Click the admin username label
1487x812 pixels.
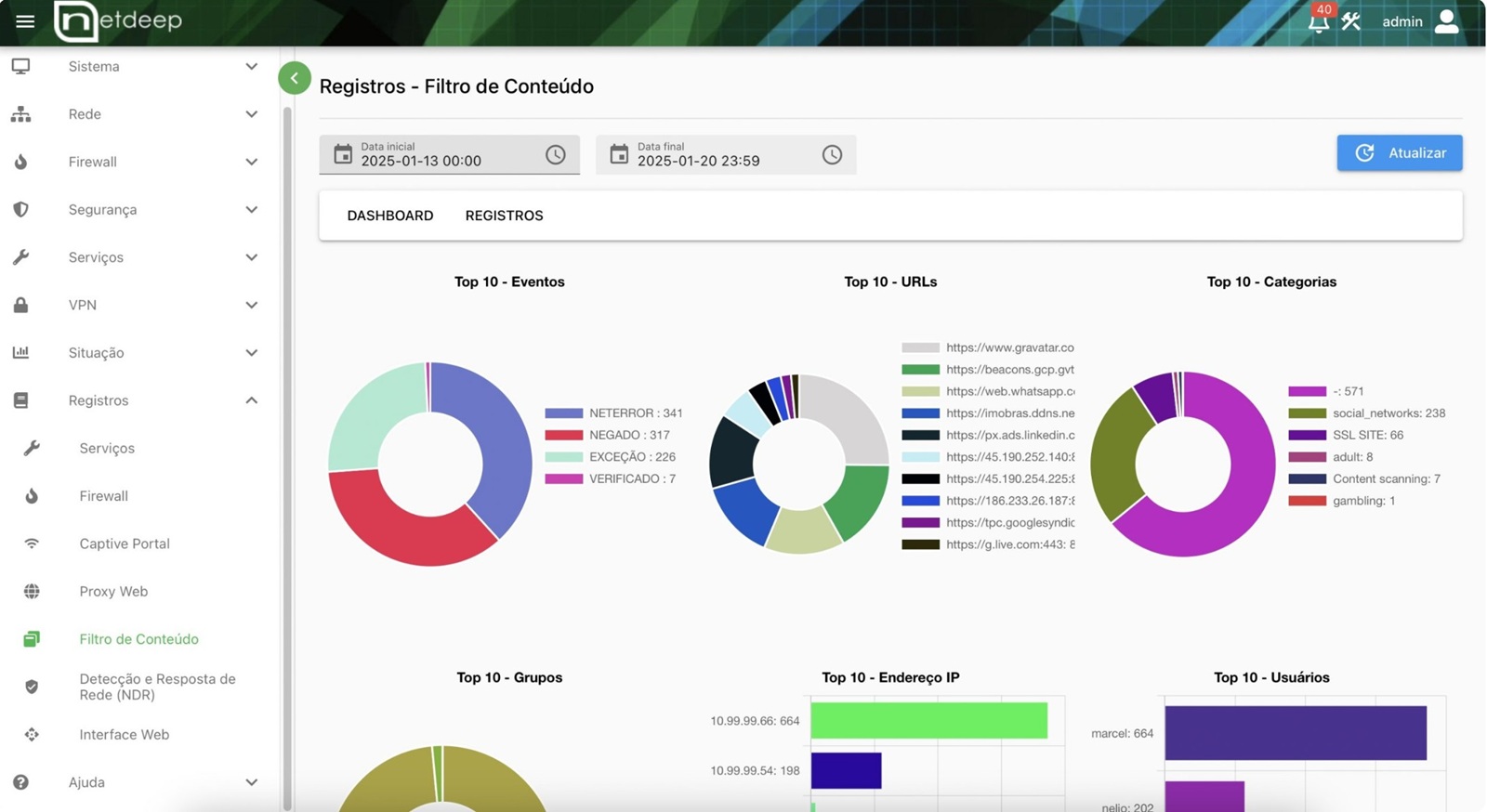[x=1402, y=21]
